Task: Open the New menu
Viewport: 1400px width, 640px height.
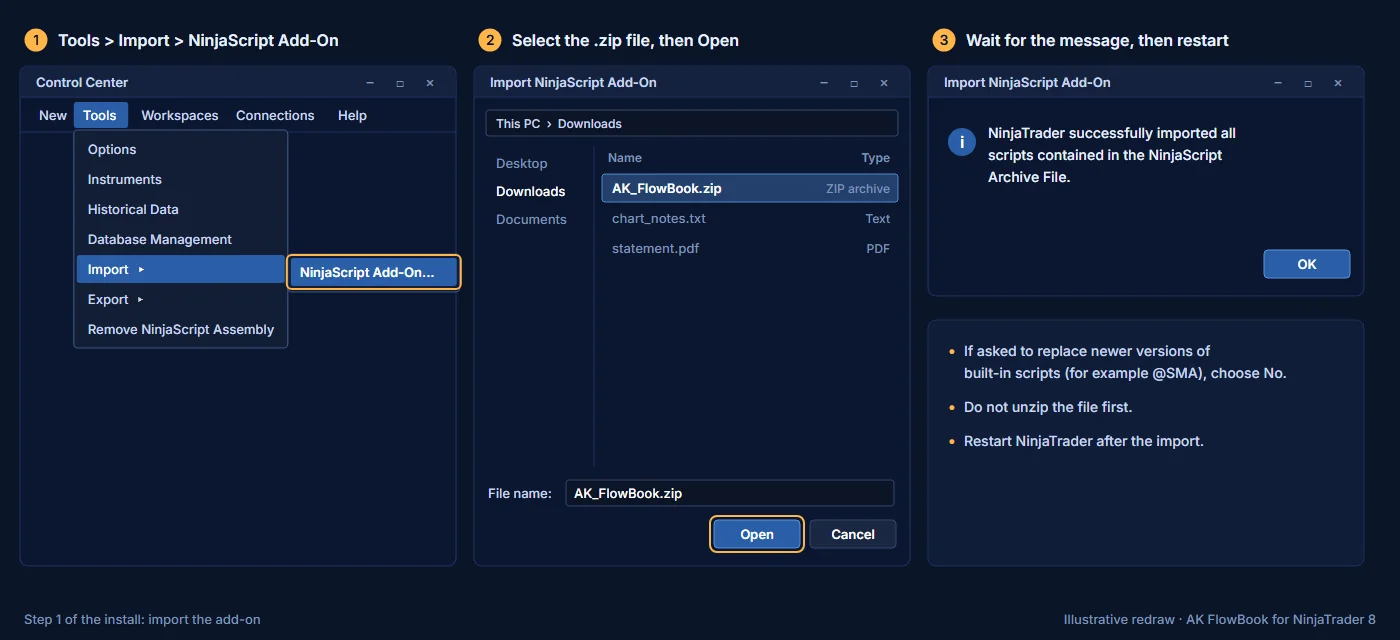Action: pos(53,115)
